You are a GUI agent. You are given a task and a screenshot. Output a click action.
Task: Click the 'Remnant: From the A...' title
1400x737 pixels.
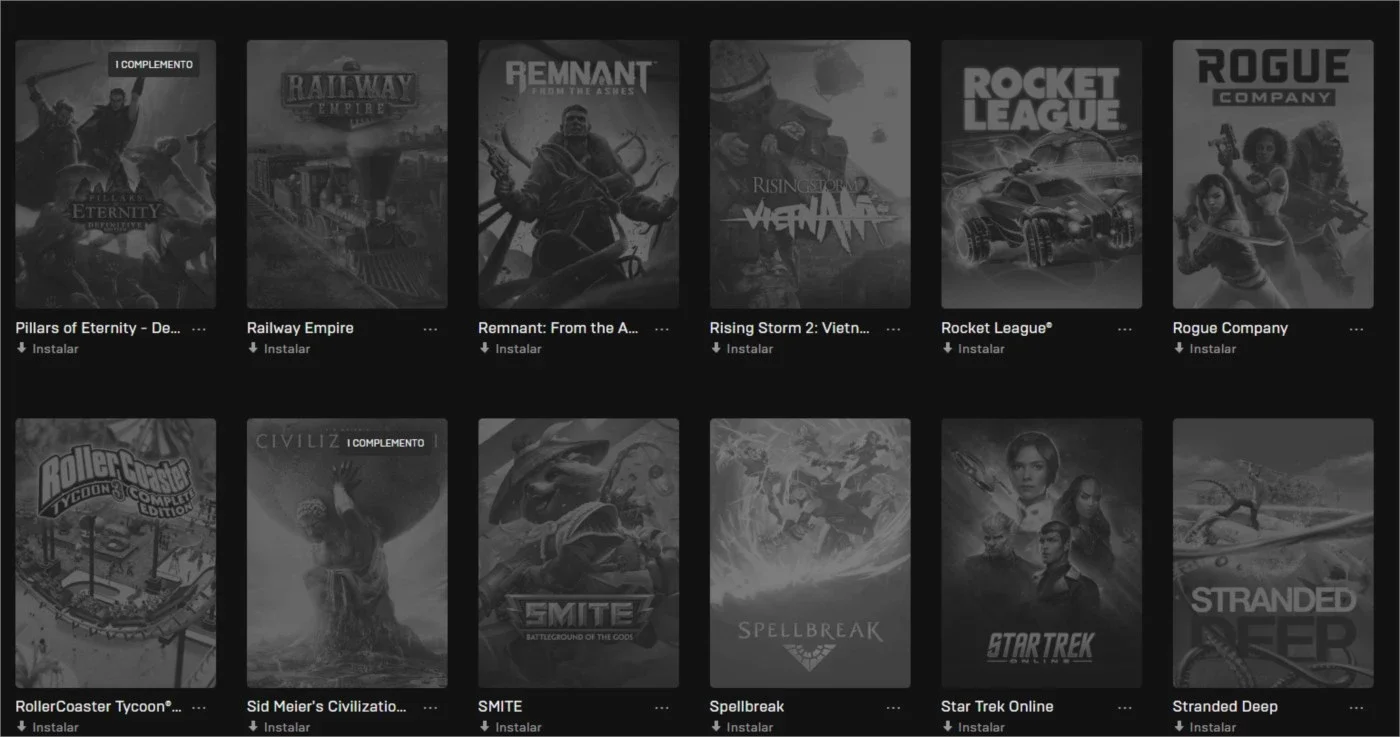(558, 328)
